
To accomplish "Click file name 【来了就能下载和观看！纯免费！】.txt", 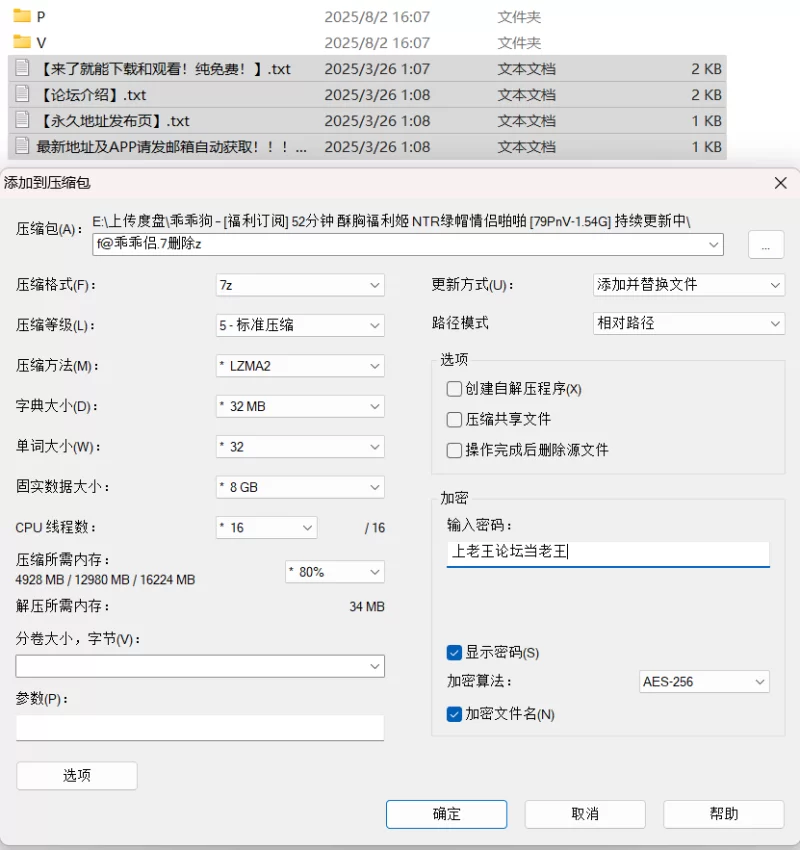I will pos(164,69).
